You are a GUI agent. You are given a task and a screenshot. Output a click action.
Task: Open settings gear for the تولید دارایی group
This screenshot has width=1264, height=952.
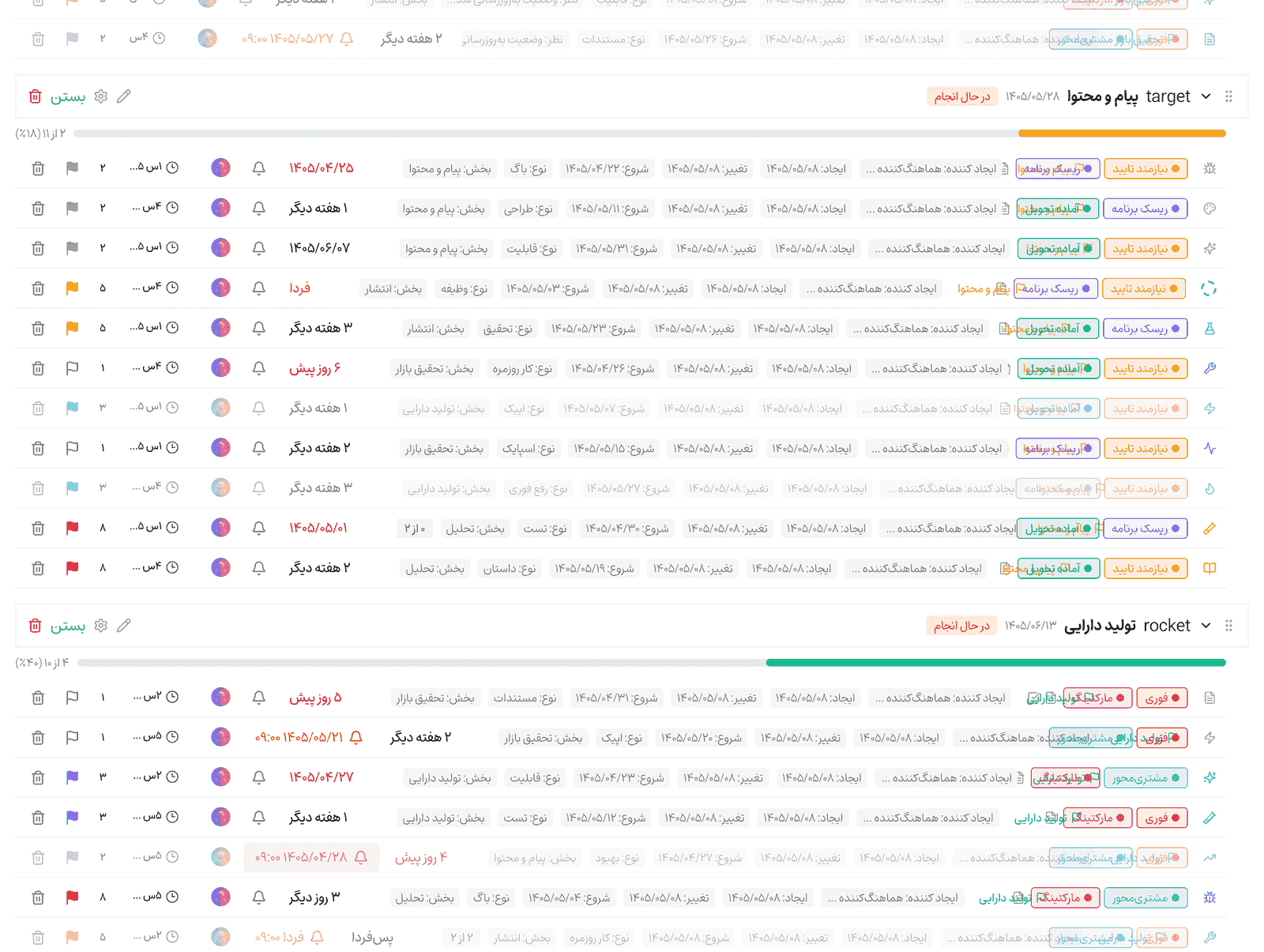click(100, 626)
